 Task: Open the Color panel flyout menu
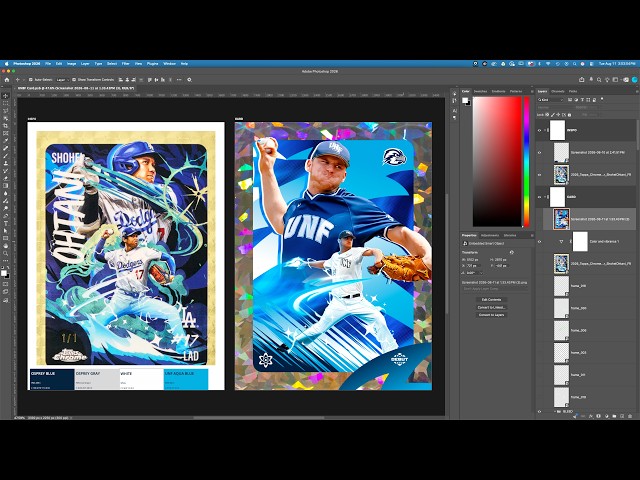click(531, 91)
